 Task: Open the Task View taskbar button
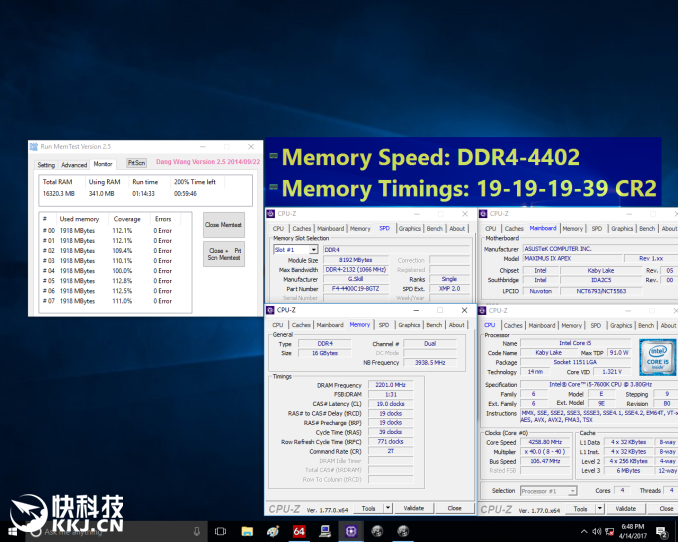(221, 531)
